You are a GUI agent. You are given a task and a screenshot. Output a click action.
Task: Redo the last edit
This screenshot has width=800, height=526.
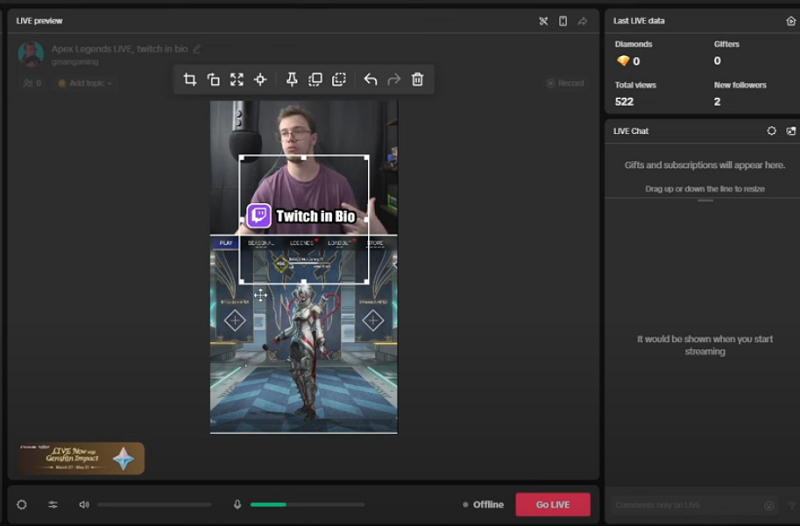394,80
